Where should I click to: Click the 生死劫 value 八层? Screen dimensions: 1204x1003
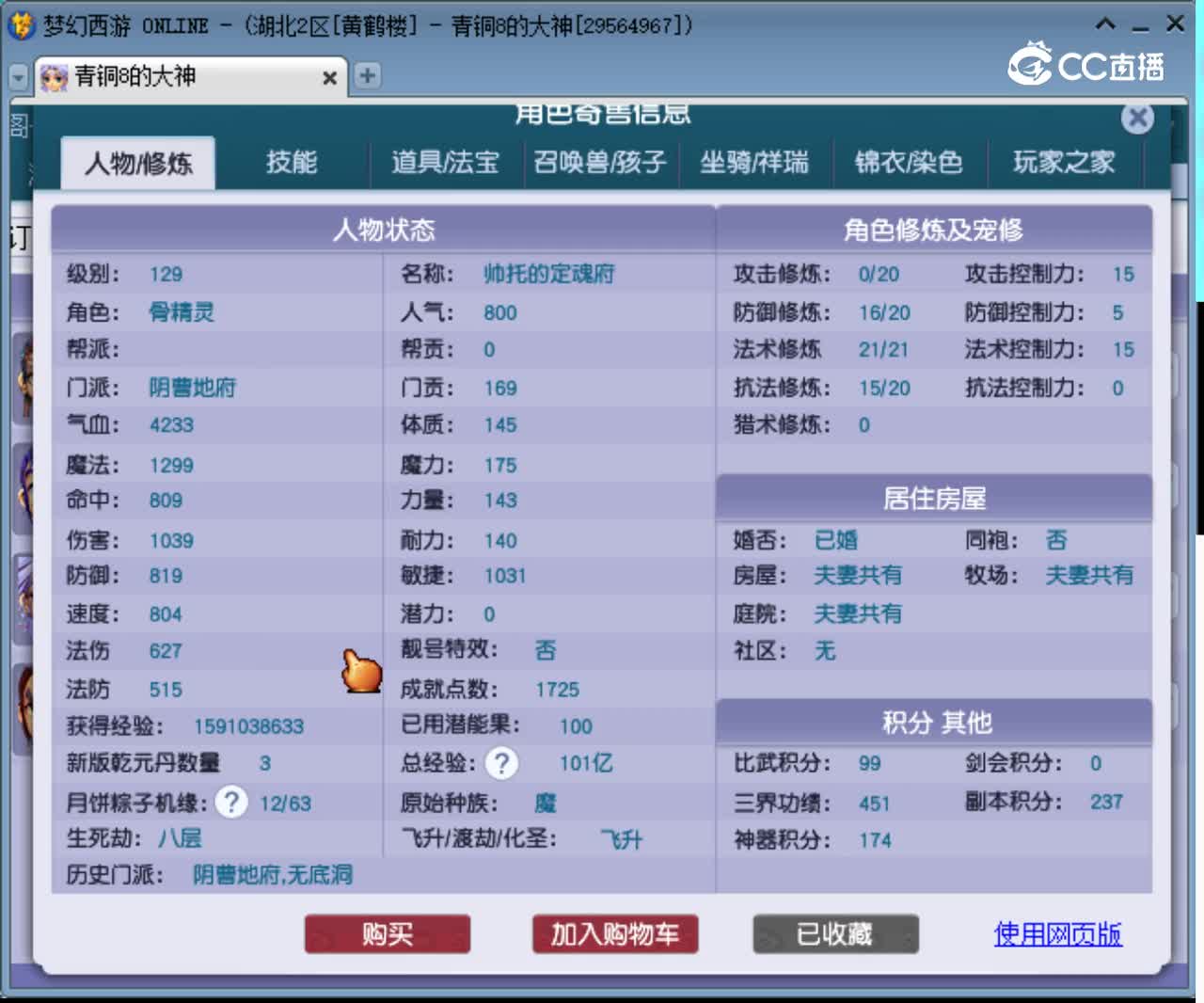[x=180, y=838]
